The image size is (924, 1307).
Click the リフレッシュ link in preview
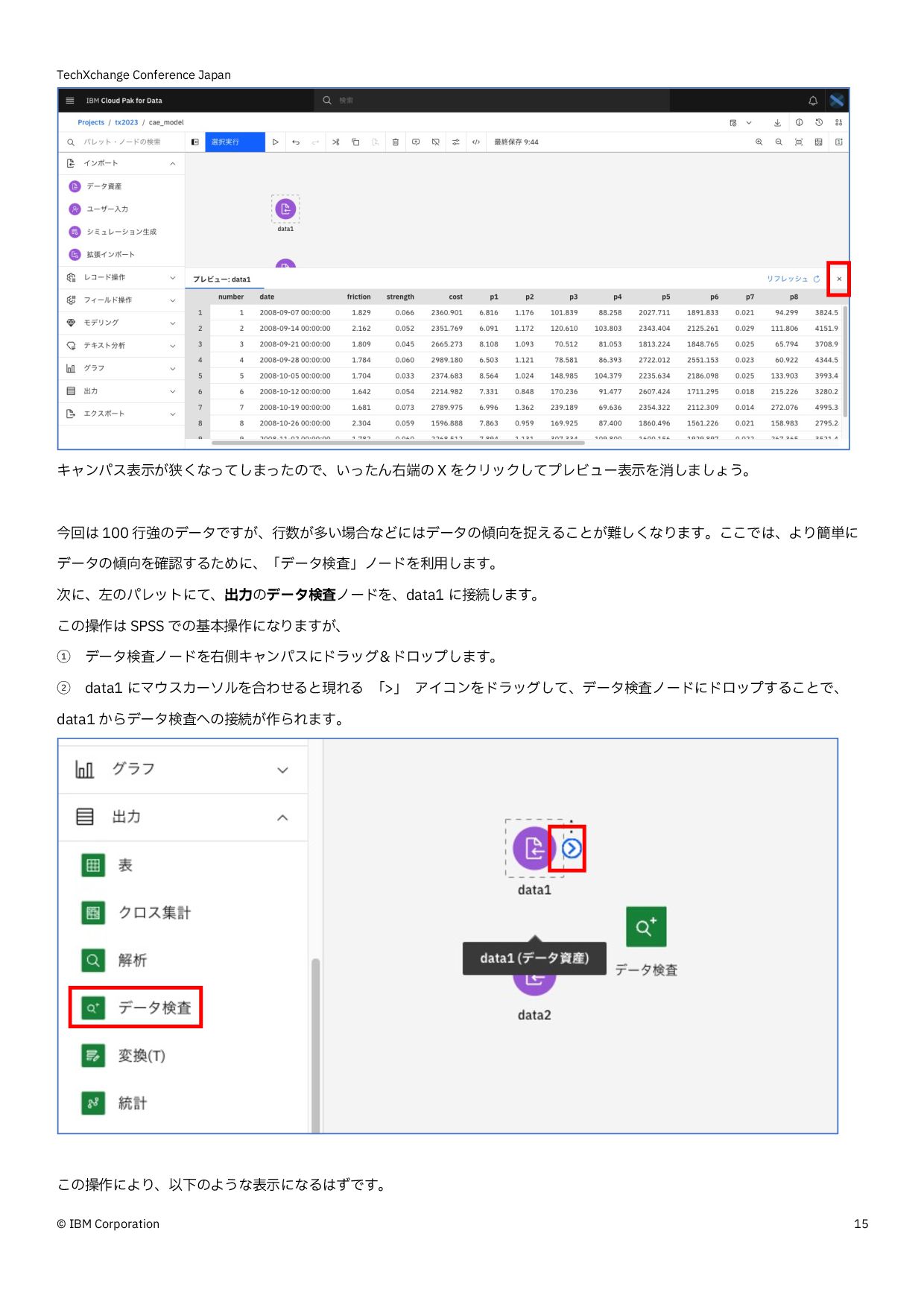(x=787, y=279)
